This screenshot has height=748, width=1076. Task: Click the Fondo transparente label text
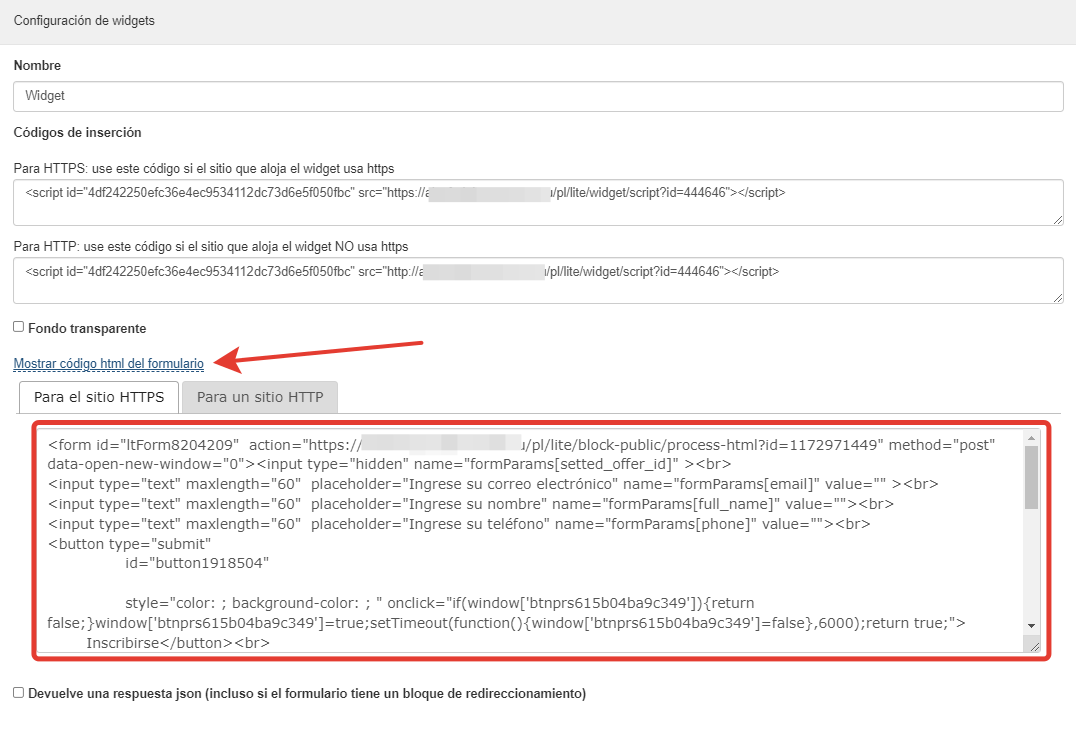point(87,329)
